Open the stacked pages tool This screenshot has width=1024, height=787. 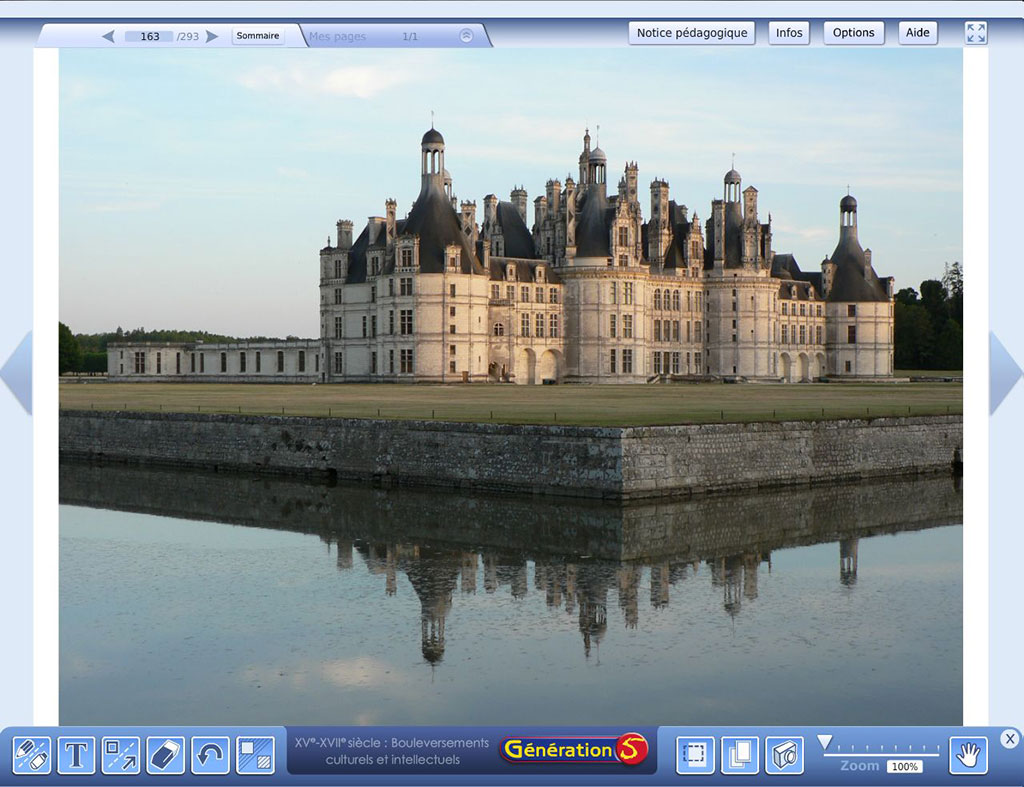(x=740, y=755)
